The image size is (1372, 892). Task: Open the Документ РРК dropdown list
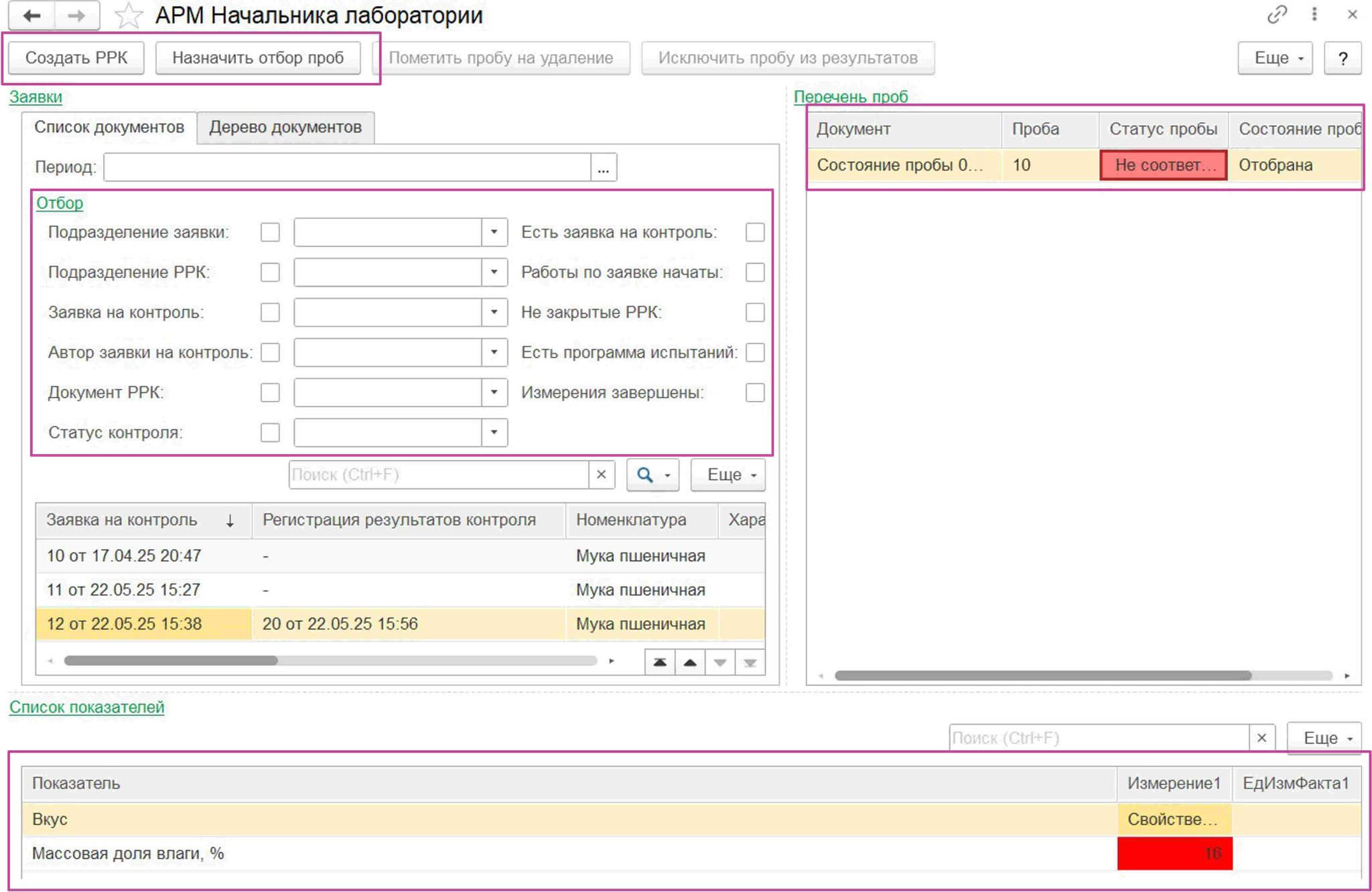point(494,392)
